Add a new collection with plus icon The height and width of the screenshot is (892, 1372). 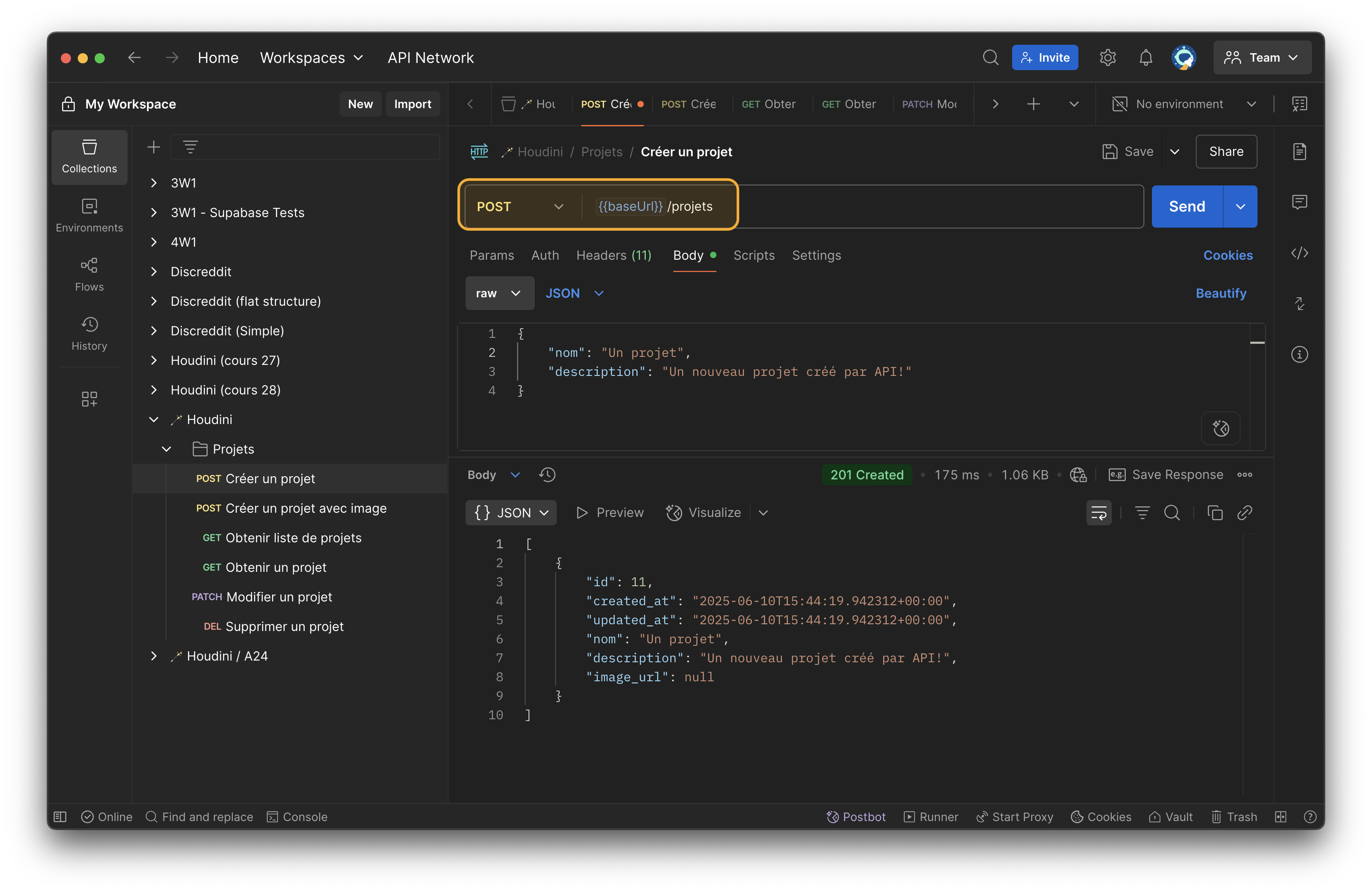(153, 147)
